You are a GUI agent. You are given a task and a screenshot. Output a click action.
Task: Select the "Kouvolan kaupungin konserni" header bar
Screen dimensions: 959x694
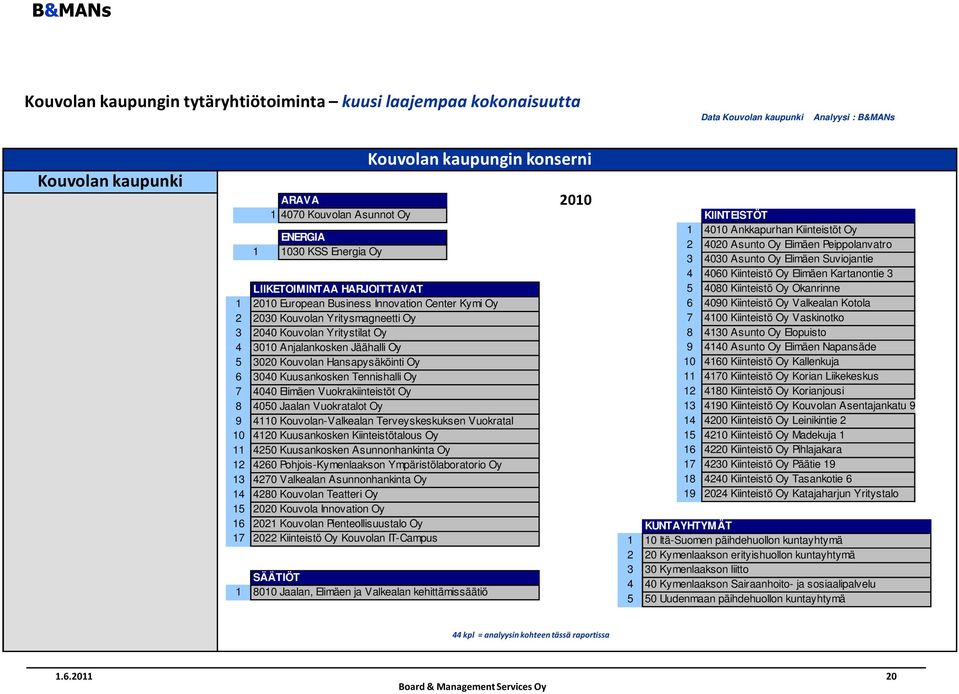(x=480, y=160)
